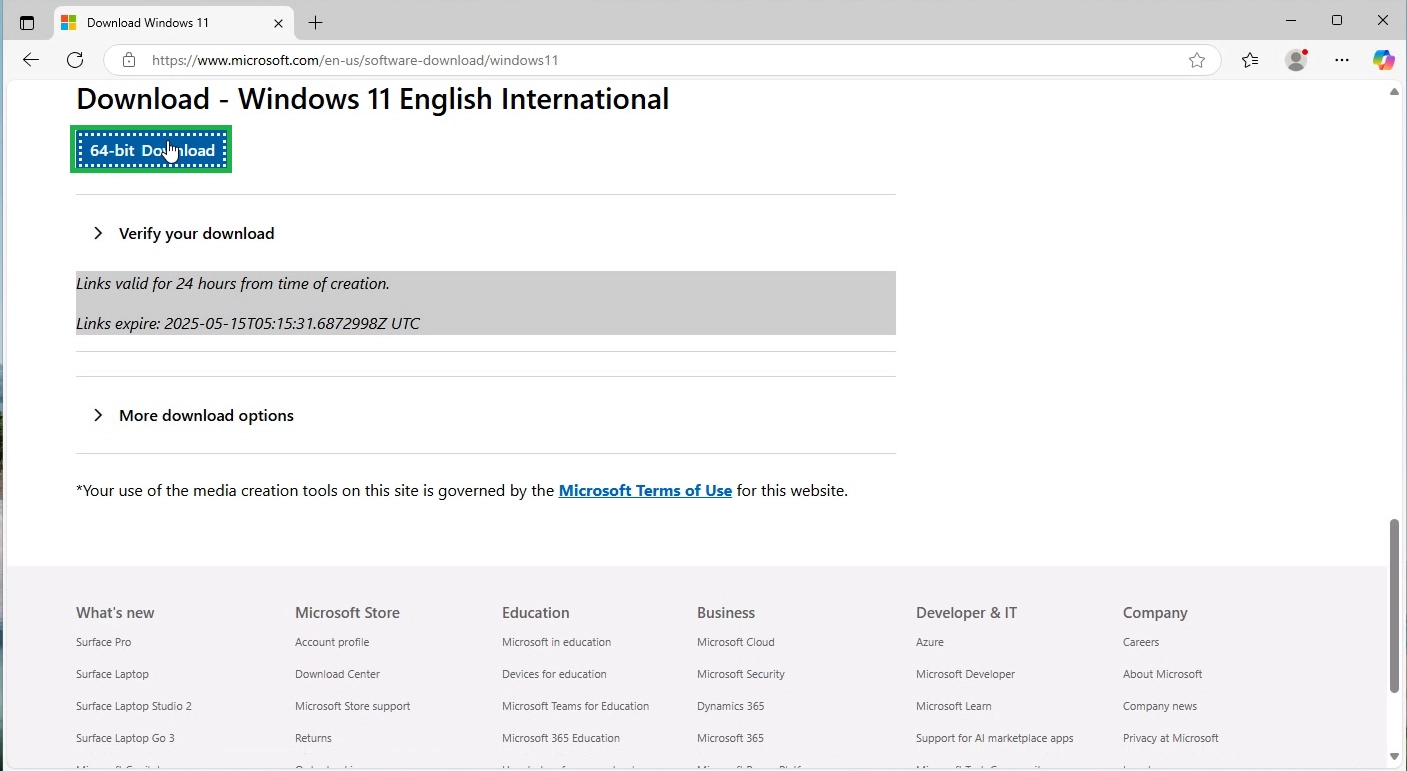Open a new tab with plus button
The height and width of the screenshot is (771, 1407).
point(316,22)
